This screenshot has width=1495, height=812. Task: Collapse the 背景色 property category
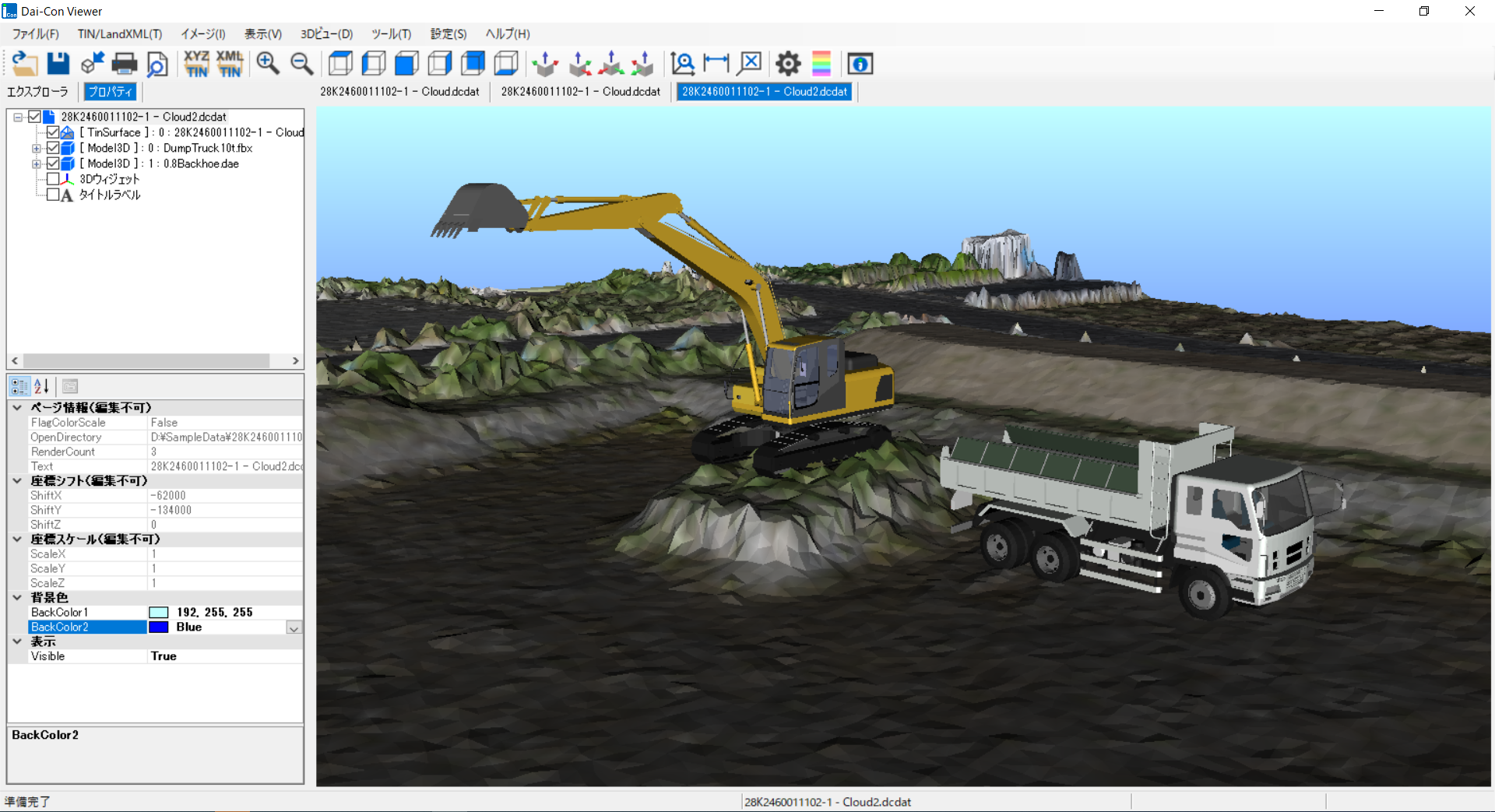tap(17, 598)
